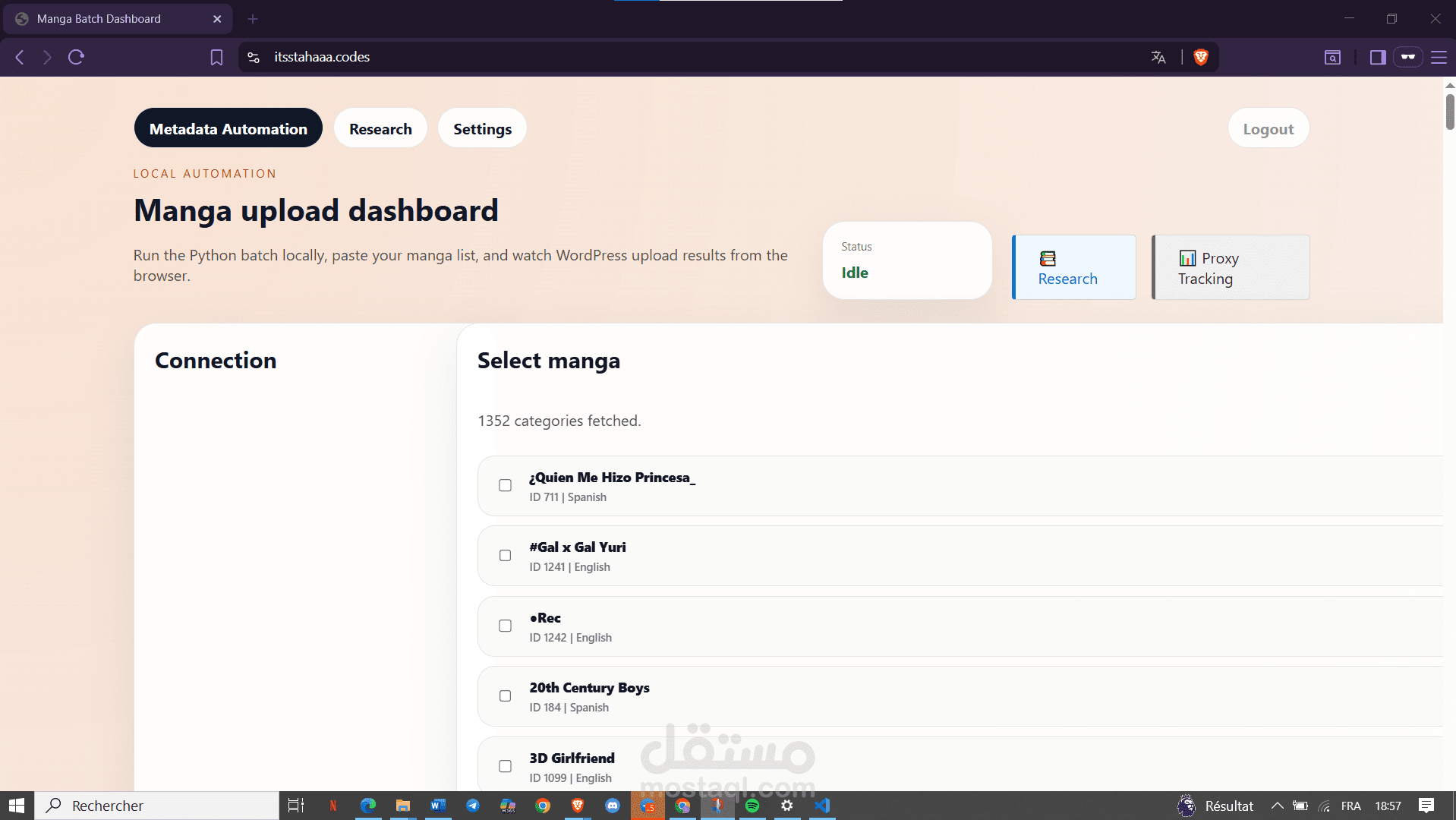1456x820 pixels.
Task: Open a new browser tab
Action: pos(253,19)
